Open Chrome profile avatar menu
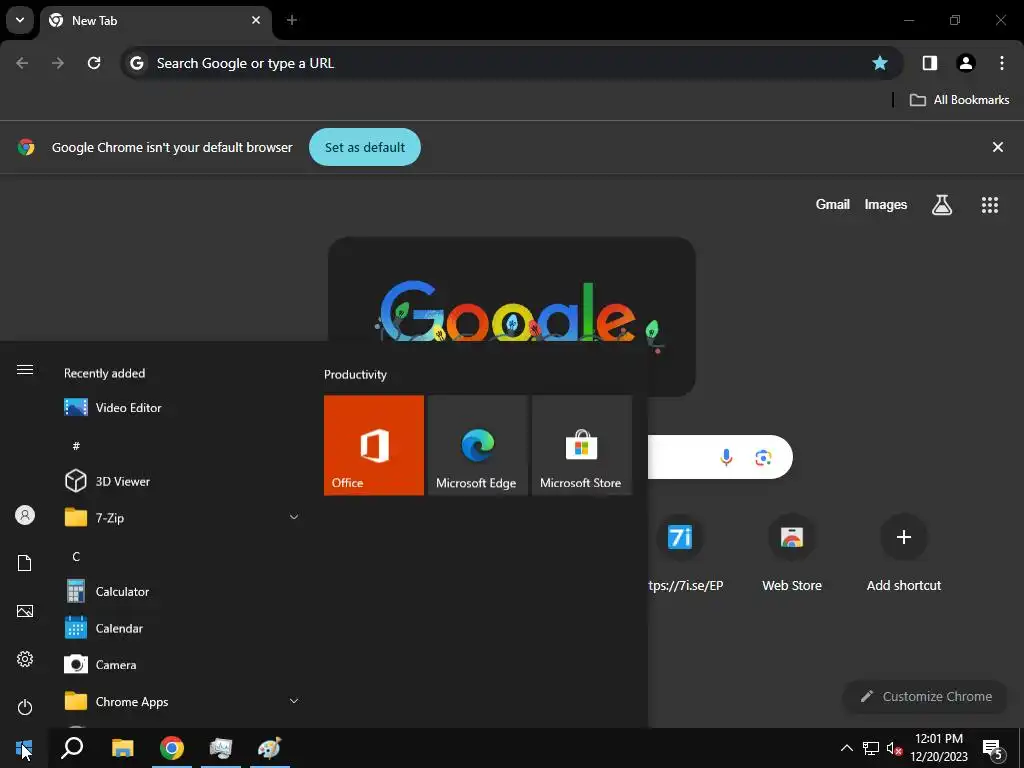Screen dimensions: 1024x768 [966, 63]
